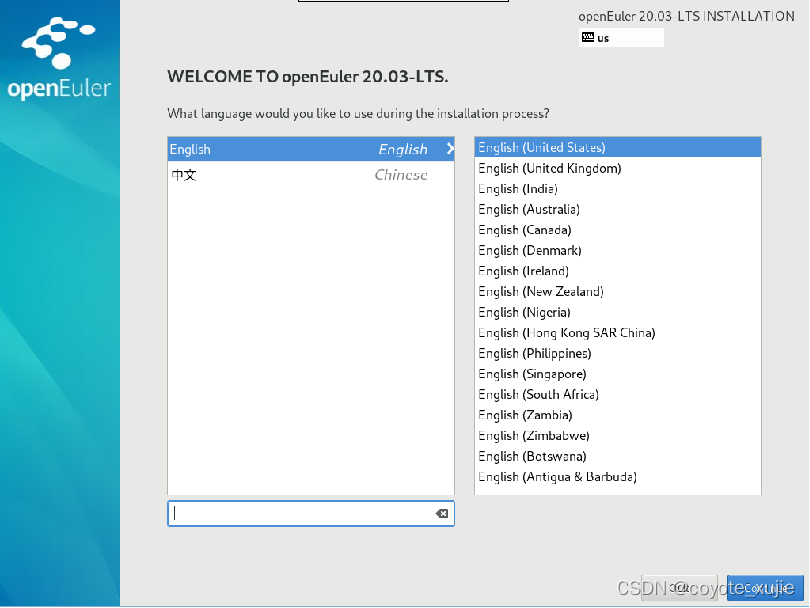The width and height of the screenshot is (810, 608).
Task: Choose English (United Kingdom)
Action: click(x=618, y=168)
